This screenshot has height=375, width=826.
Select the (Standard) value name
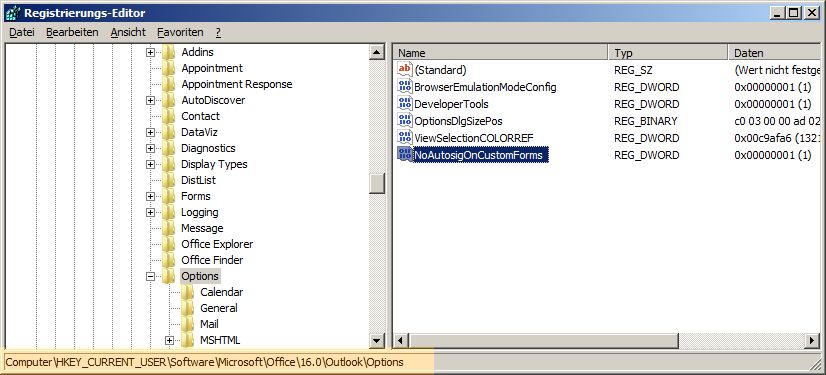click(x=440, y=70)
